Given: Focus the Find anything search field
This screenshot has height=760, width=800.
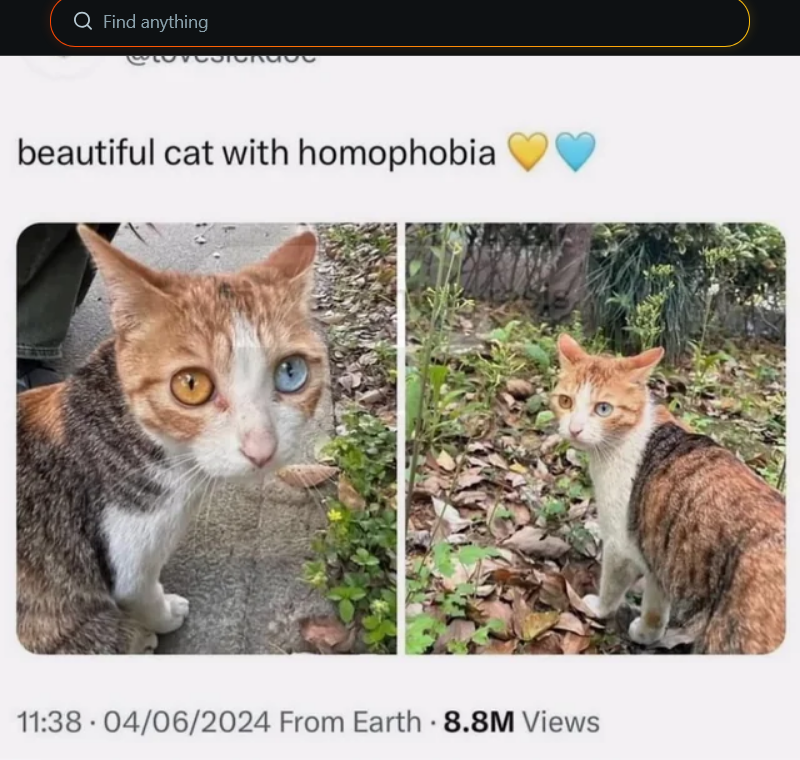Looking at the screenshot, I should pos(399,22).
